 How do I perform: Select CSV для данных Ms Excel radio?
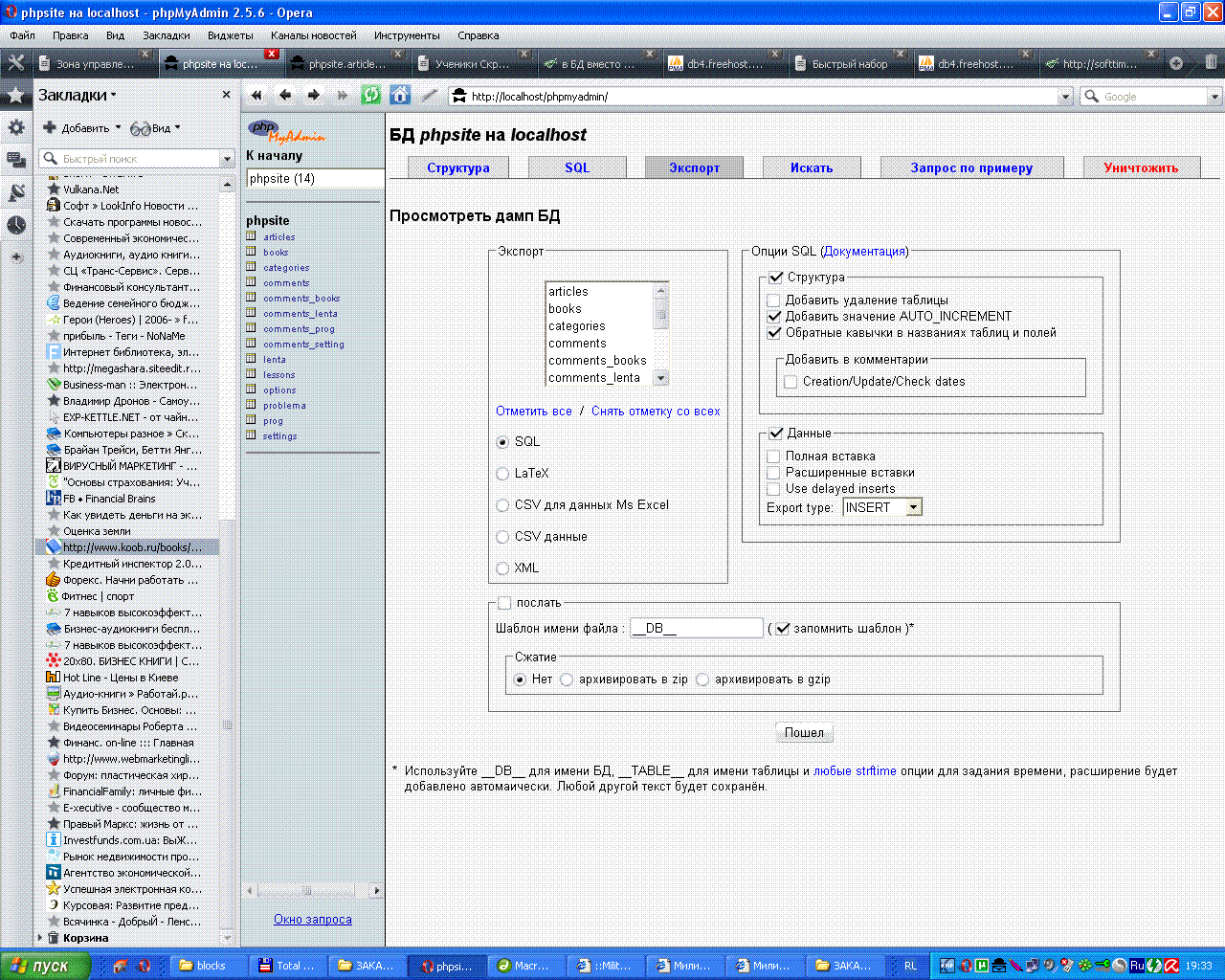502,505
